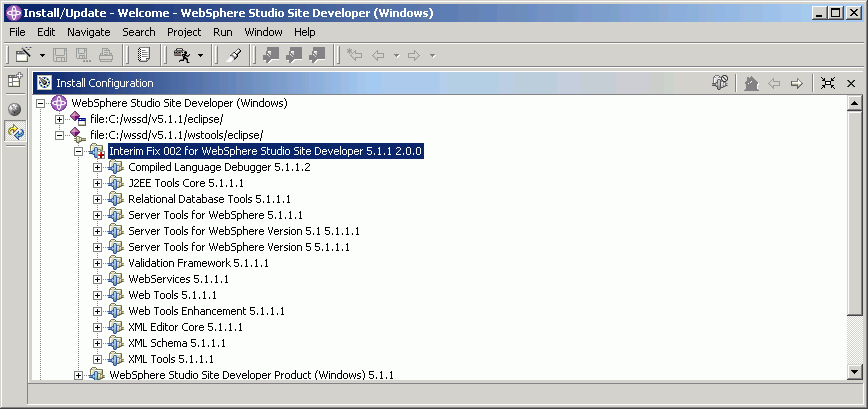
Task: Expand J2EE Tools Core 5.1.1.1
Action: (97, 184)
